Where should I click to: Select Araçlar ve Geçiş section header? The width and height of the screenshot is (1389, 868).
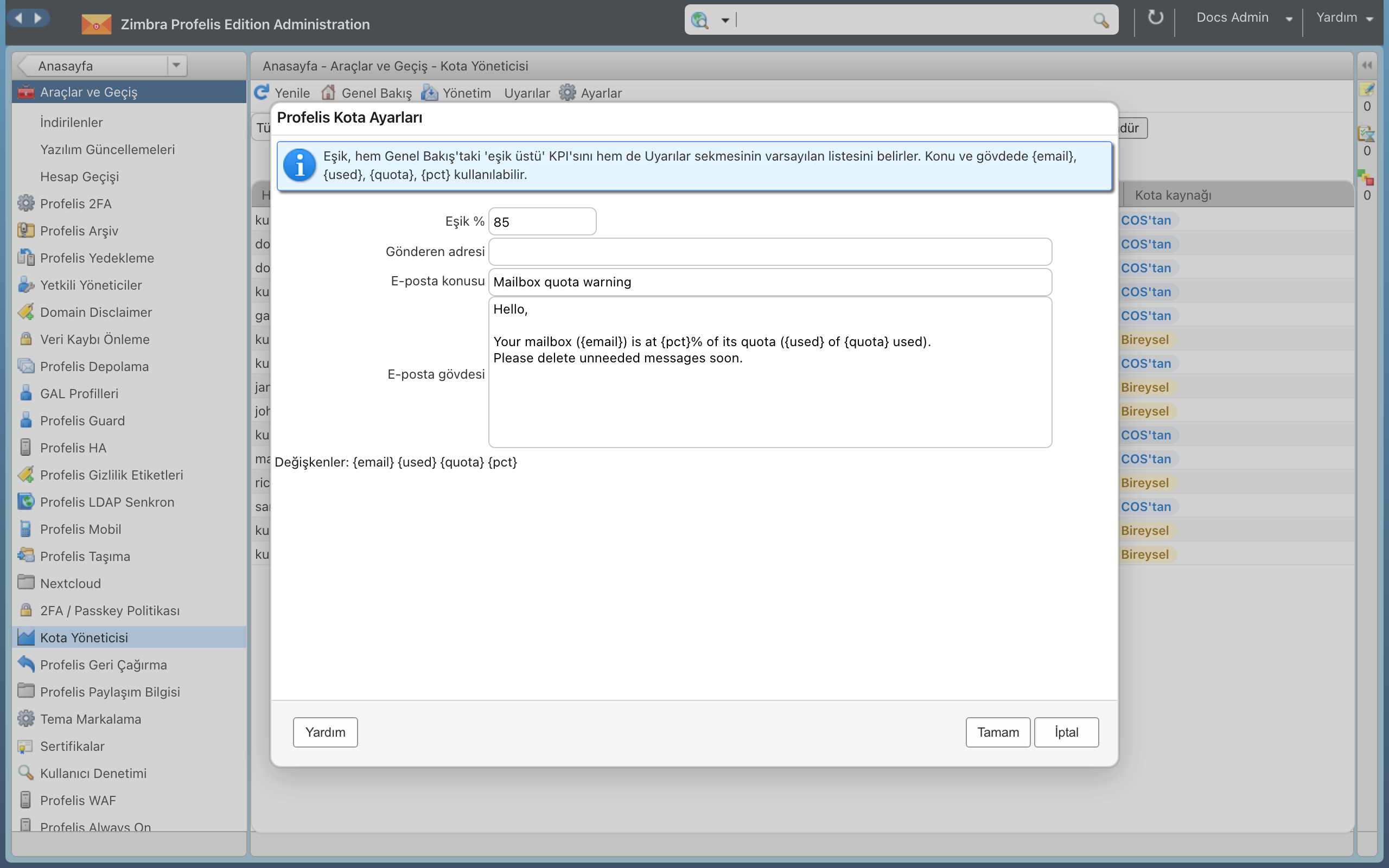[130, 92]
